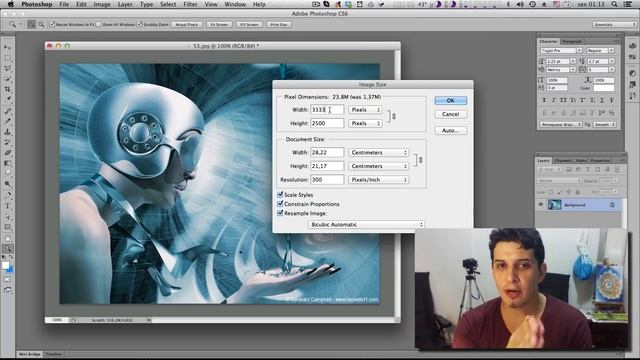This screenshot has height=360, width=640.
Task: Select the Rectangular Marquee tool
Action: click(7, 58)
